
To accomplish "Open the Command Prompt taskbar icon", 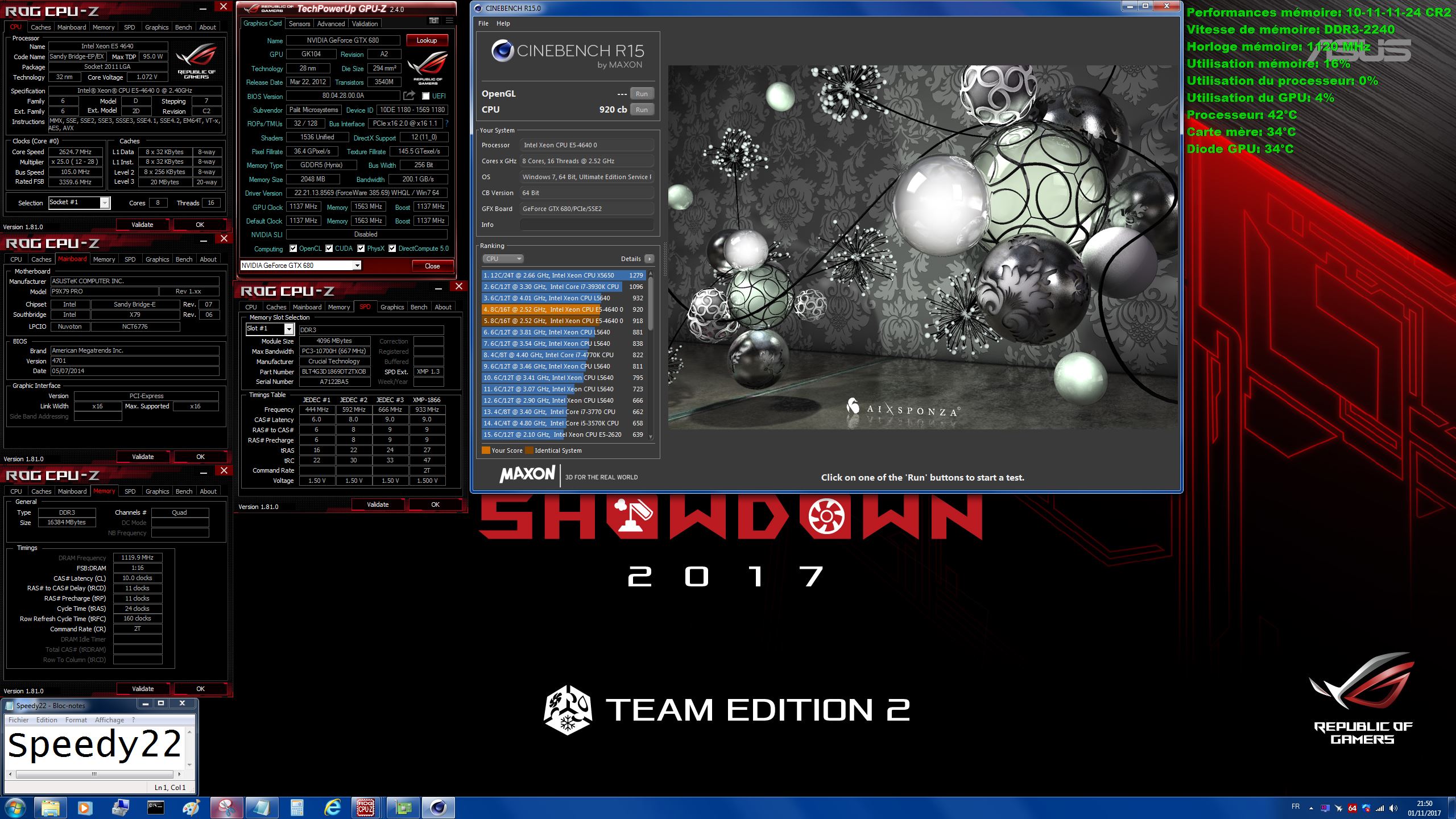I will pos(156,808).
